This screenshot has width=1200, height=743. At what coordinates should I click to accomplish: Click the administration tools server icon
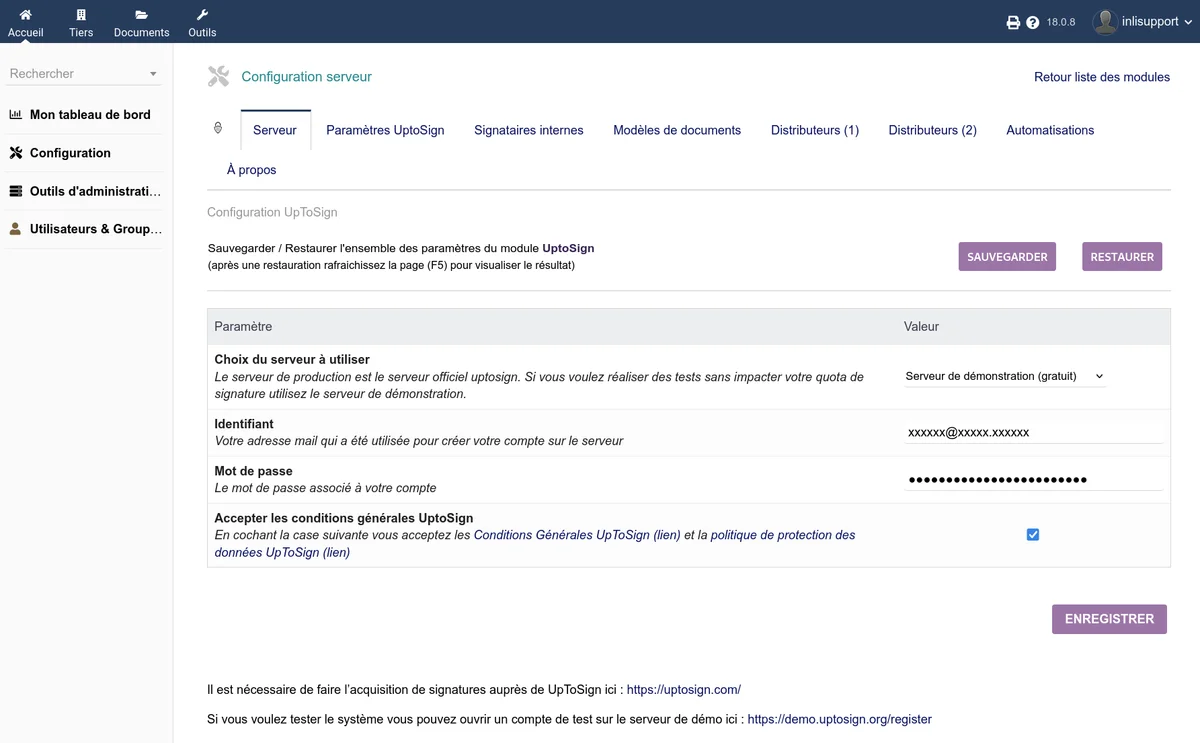[x=16, y=191]
